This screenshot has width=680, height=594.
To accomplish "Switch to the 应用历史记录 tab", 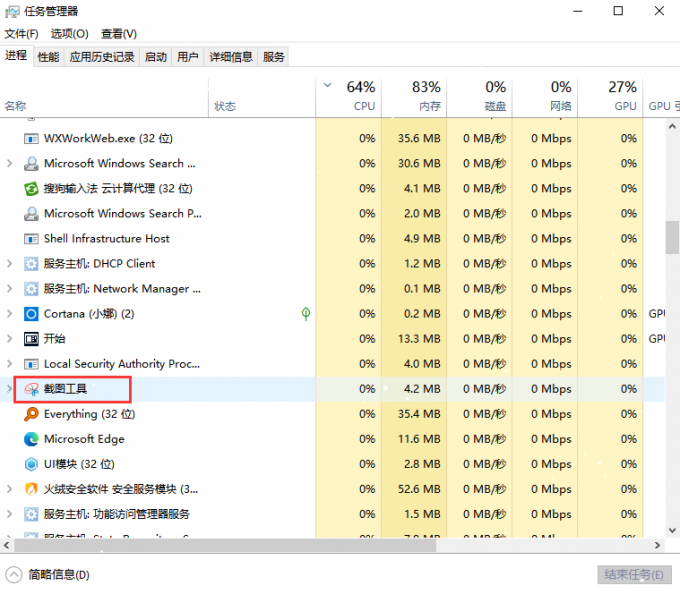I will pos(102,57).
